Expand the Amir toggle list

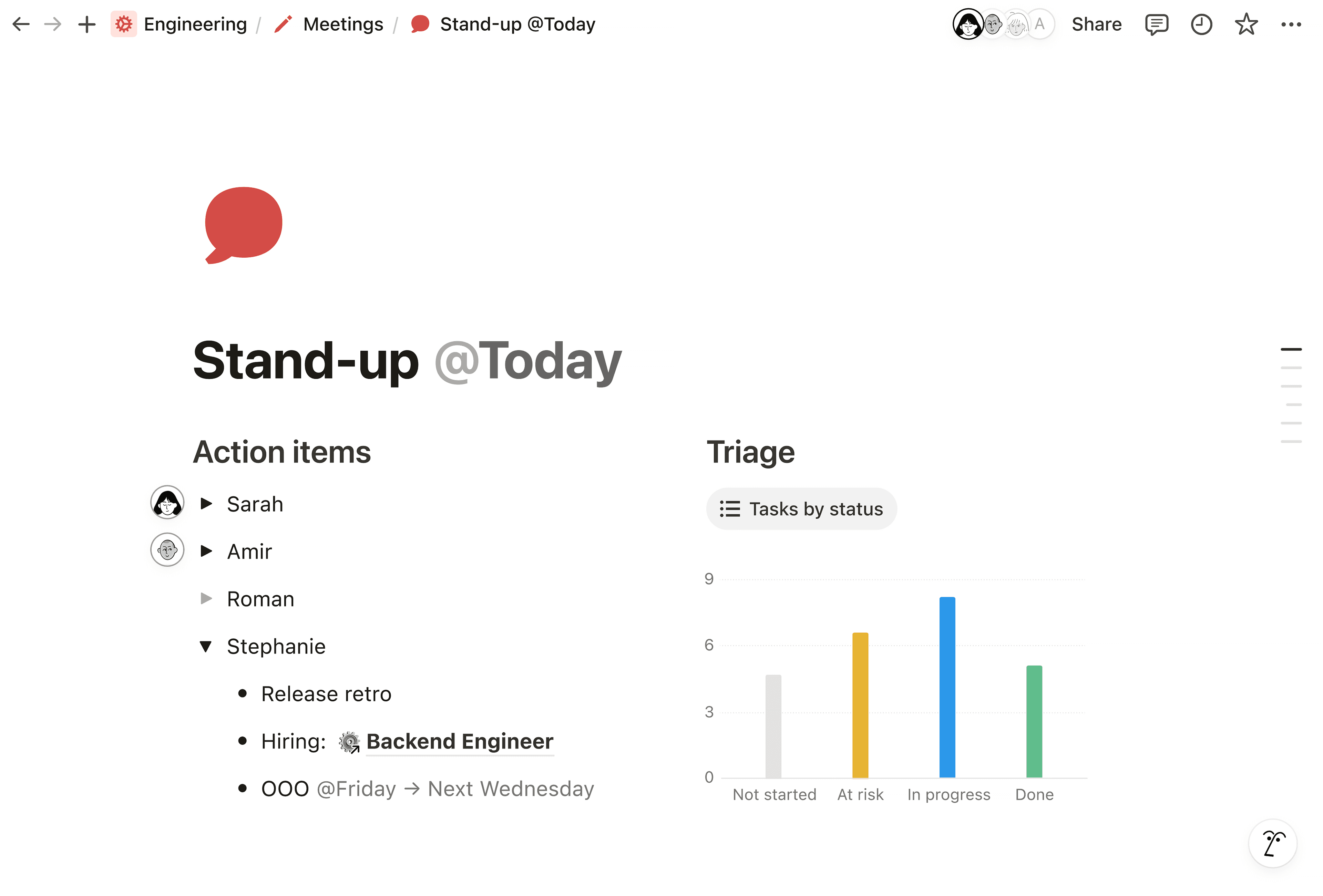207,550
